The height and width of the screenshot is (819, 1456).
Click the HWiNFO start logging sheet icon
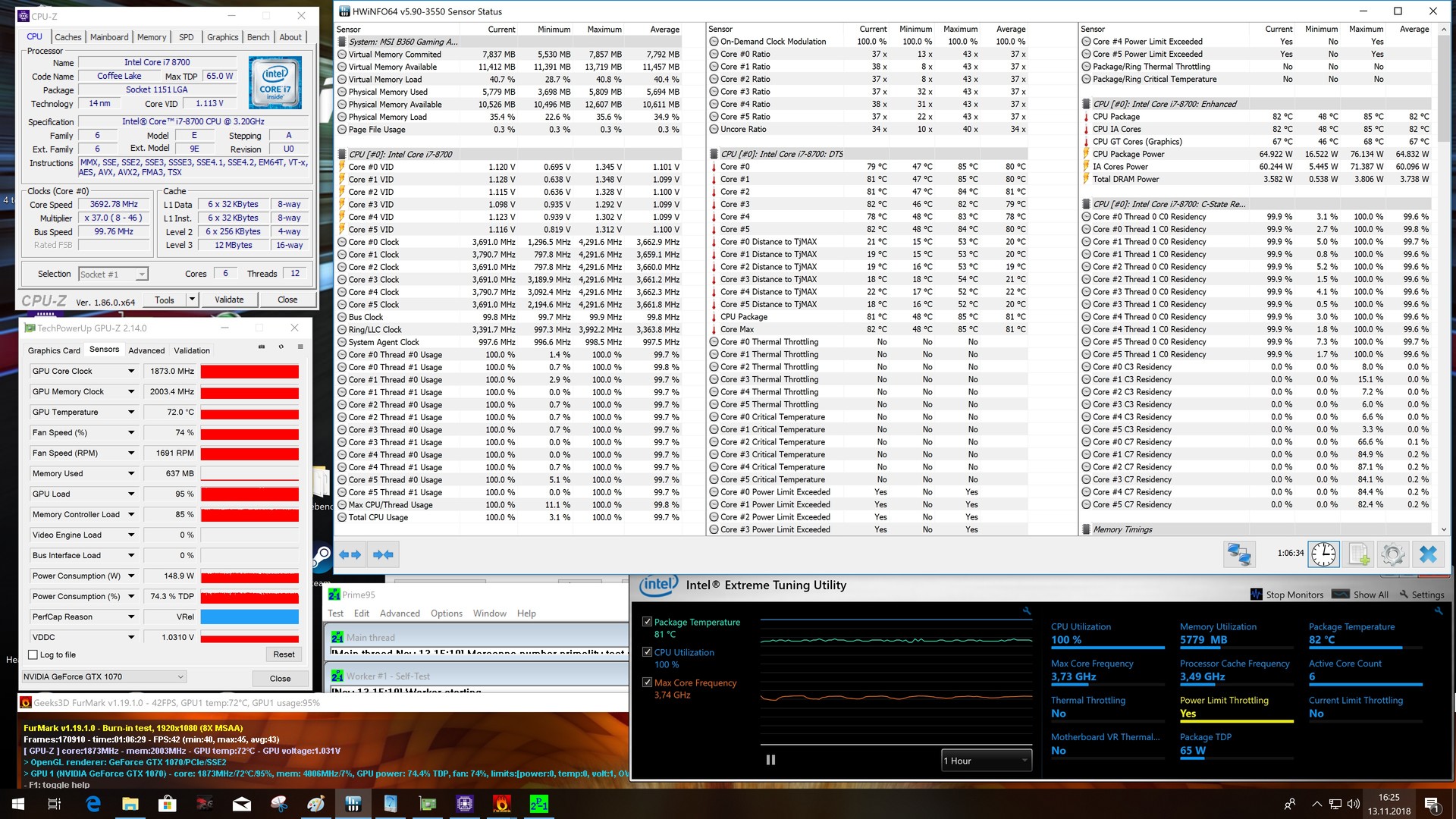coord(1359,554)
